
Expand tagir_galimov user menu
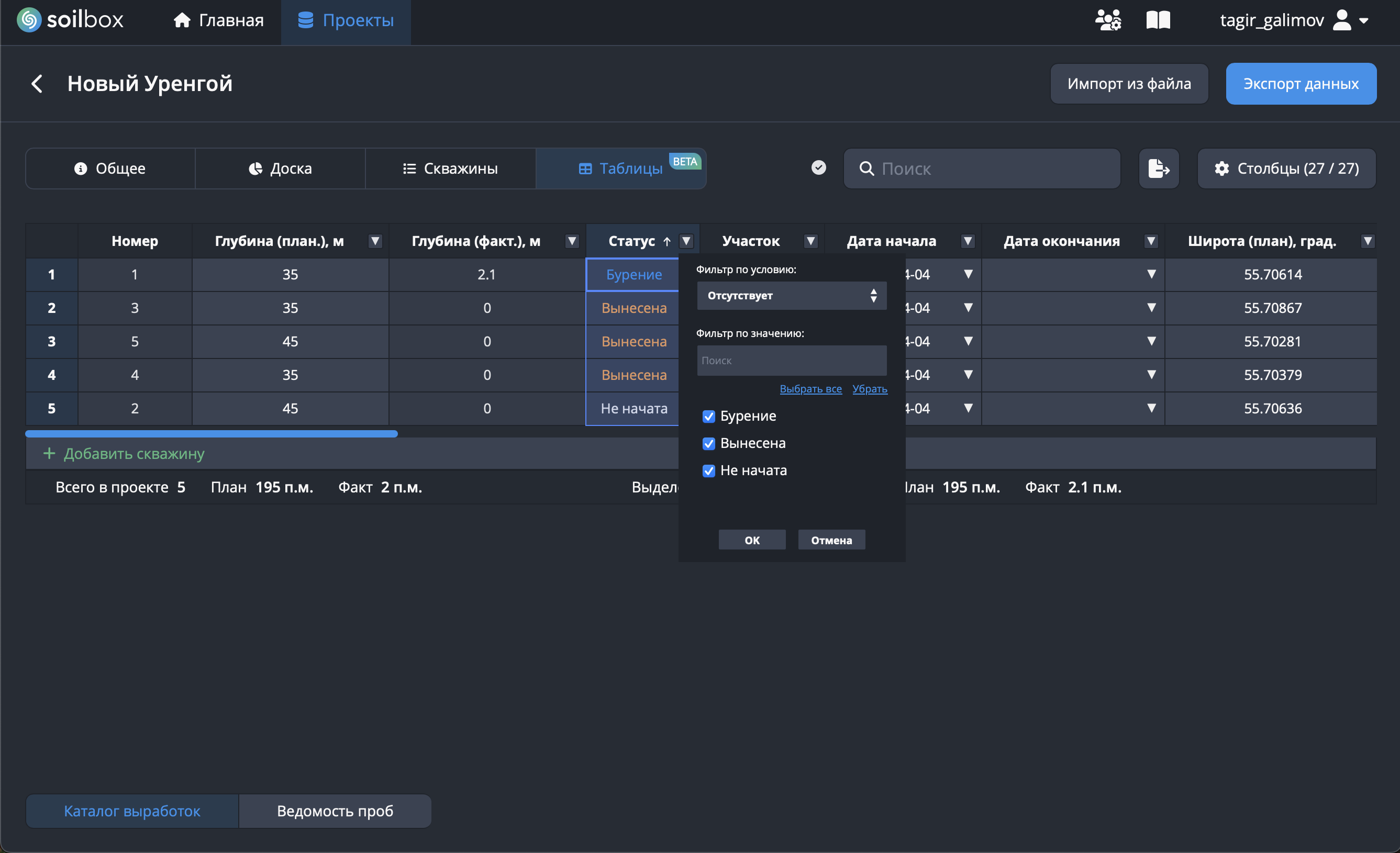tap(1363, 20)
